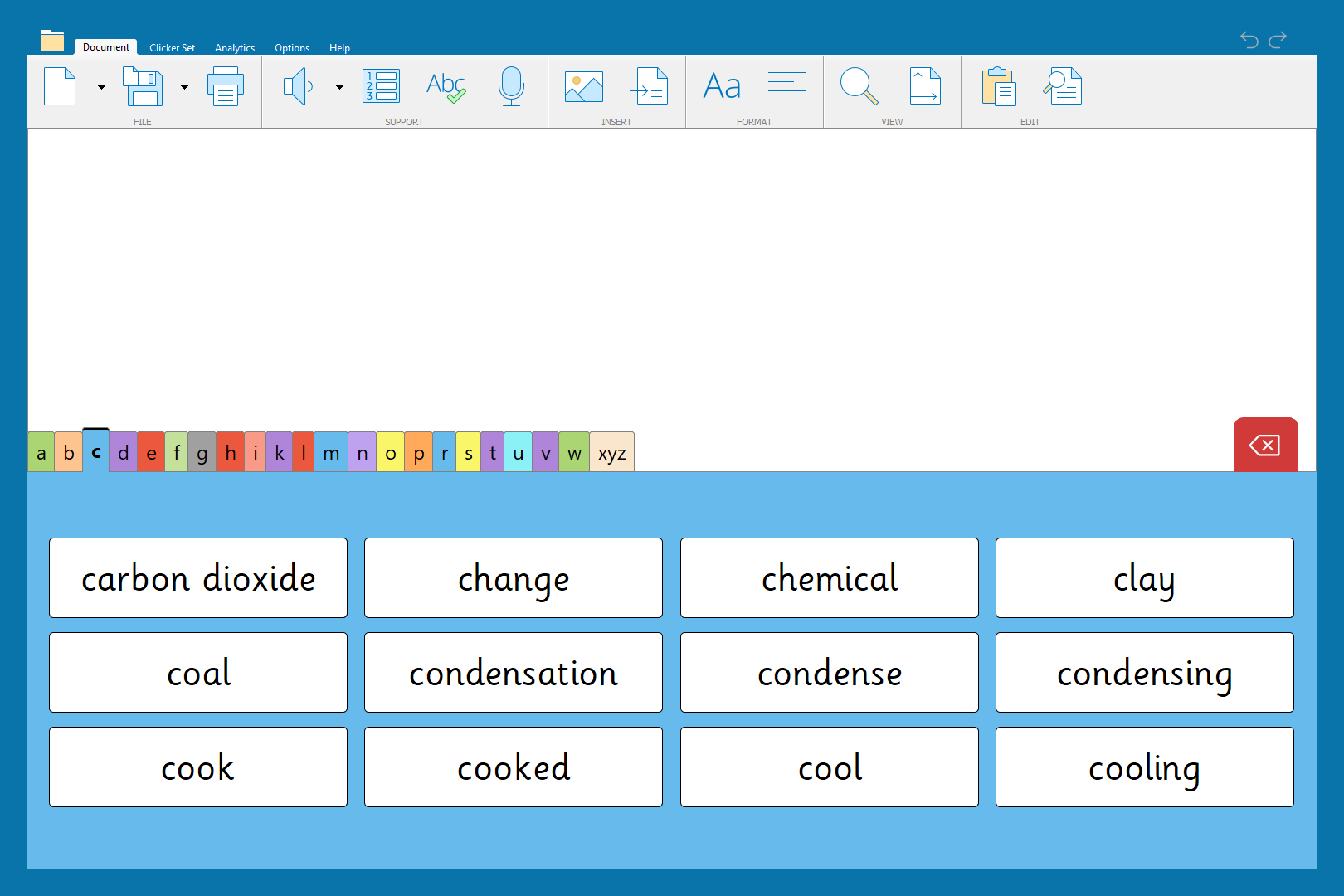Expand the New Document dropdown arrow
The height and width of the screenshot is (896, 1344).
(x=101, y=87)
